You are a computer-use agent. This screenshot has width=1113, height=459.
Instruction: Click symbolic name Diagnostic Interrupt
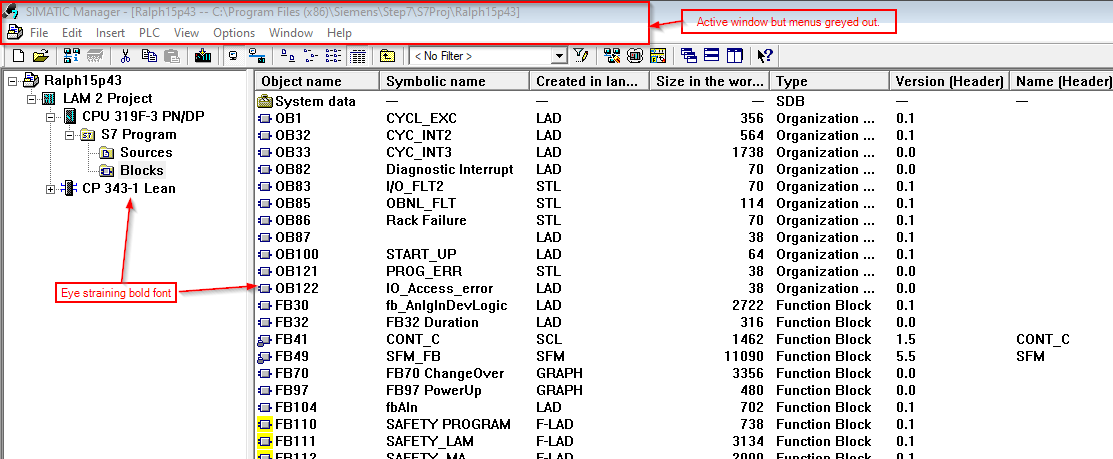tap(449, 170)
